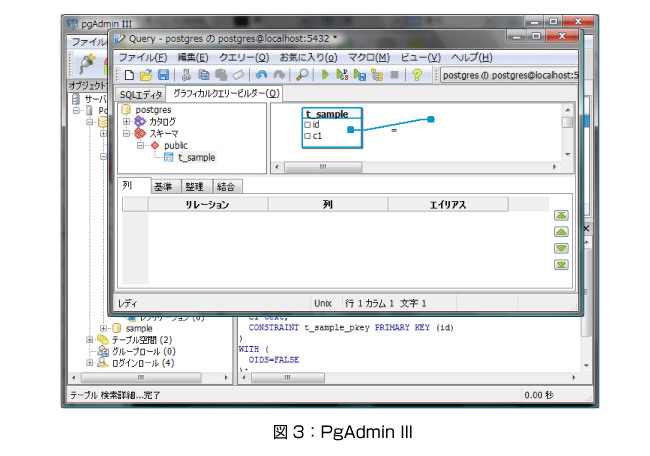Open Find with the magnifying glass icon
Image resolution: width=650 pixels, height=456 pixels.
(x=302, y=75)
